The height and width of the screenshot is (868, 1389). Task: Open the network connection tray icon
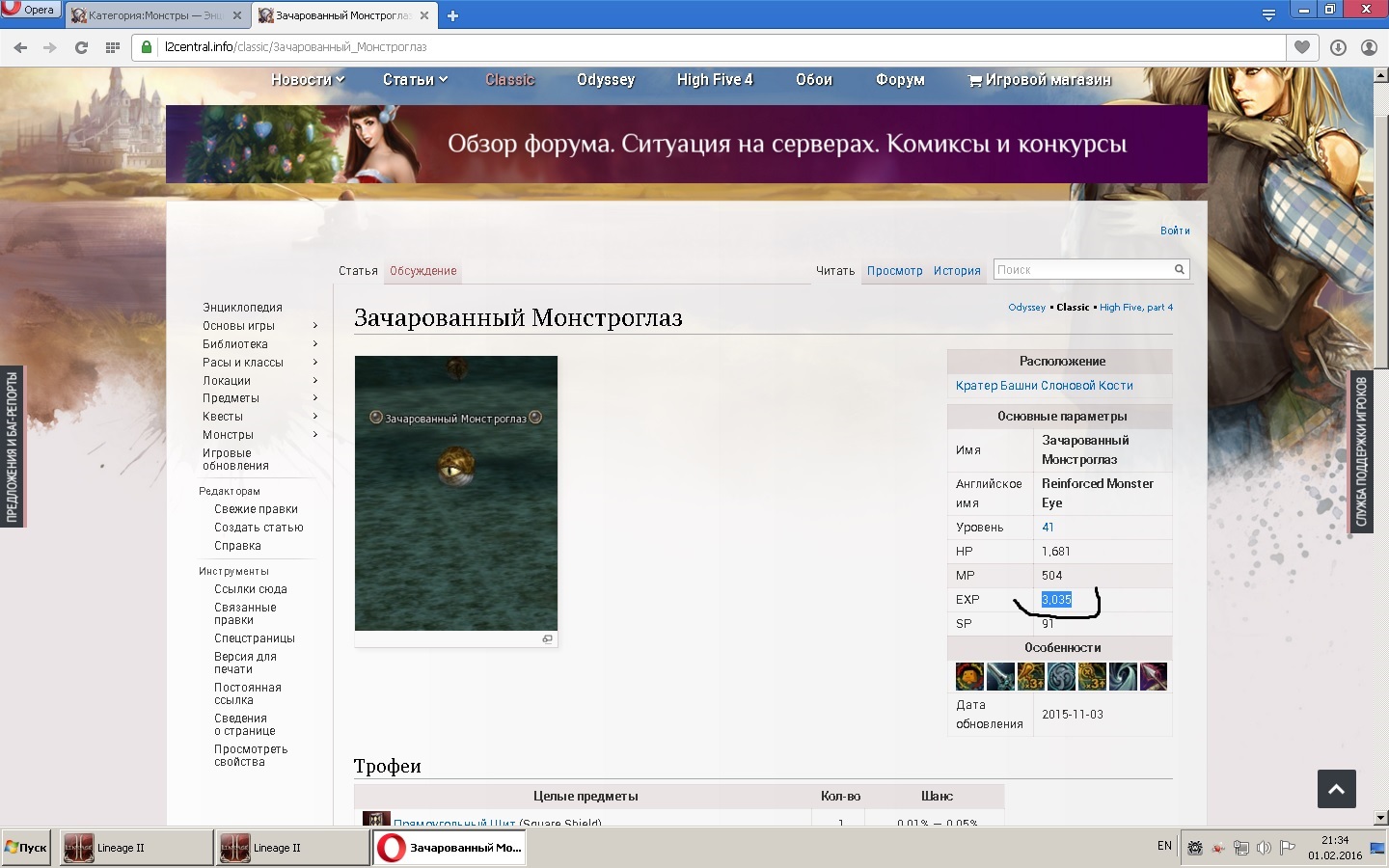(x=1241, y=848)
